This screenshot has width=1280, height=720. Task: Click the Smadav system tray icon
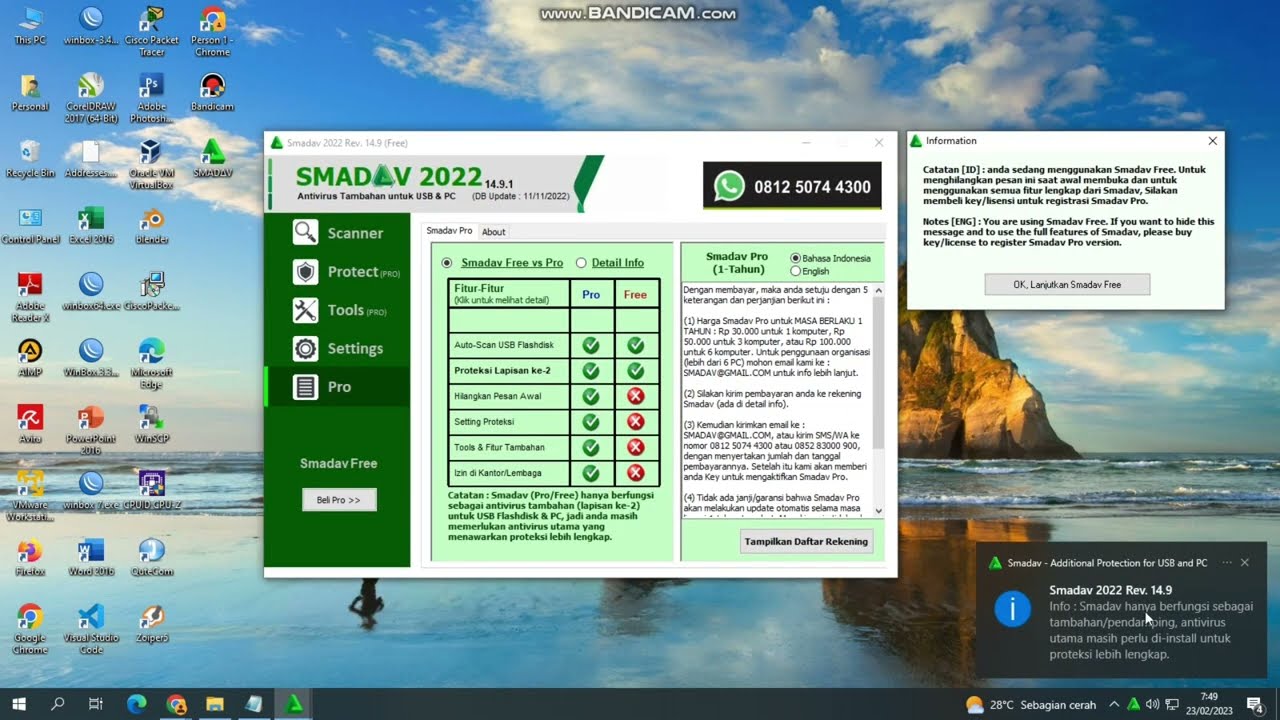[1133, 704]
